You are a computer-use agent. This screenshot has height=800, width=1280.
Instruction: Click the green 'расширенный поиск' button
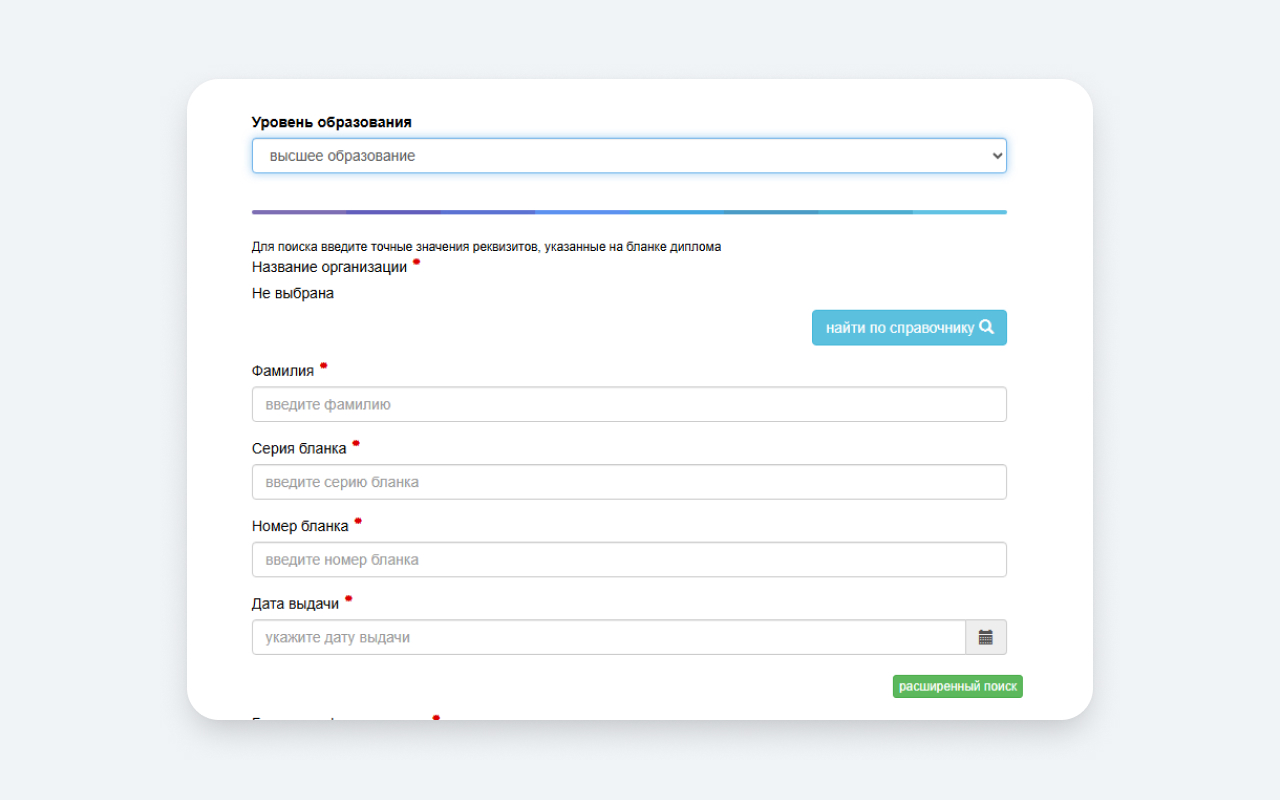pos(957,687)
